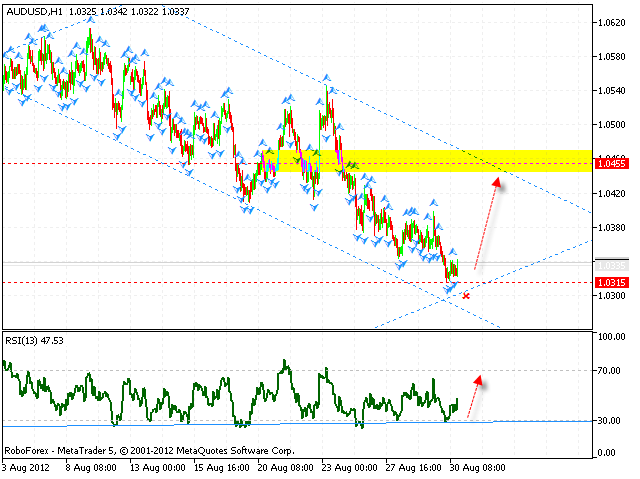Click the fractal arrow above the 8 Aug high

point(91,21)
